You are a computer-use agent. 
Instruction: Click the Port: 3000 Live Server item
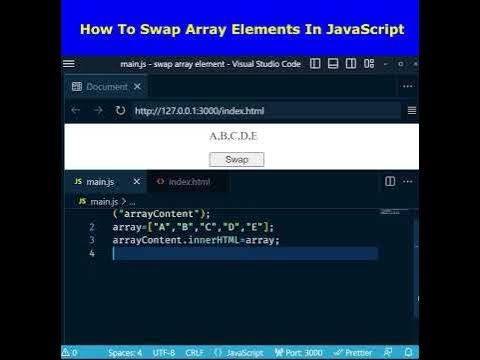[298, 353]
